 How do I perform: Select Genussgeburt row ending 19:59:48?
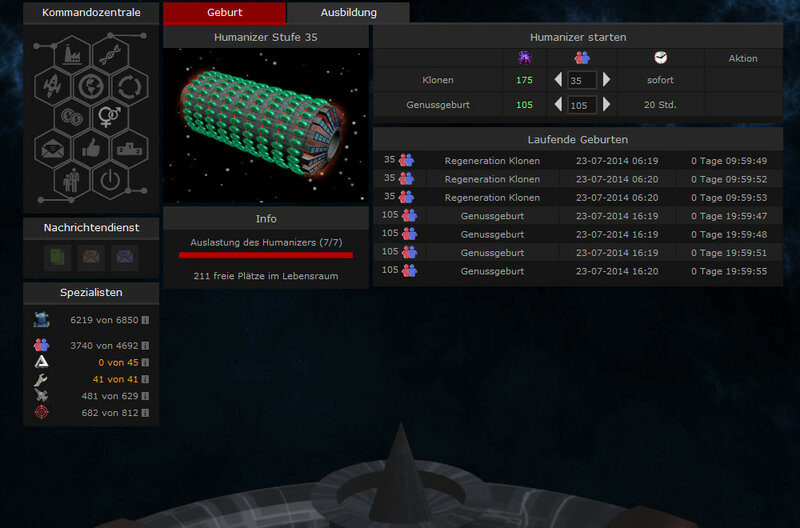[578, 234]
